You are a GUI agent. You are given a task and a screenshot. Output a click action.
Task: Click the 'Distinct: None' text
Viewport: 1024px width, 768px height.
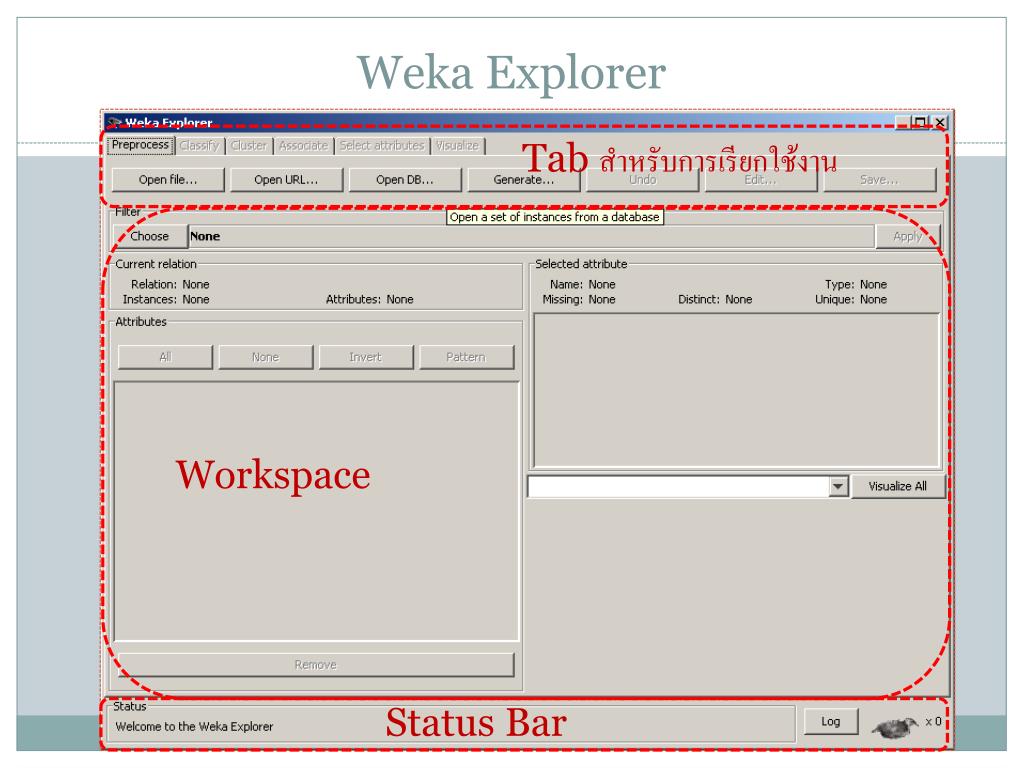(715, 300)
